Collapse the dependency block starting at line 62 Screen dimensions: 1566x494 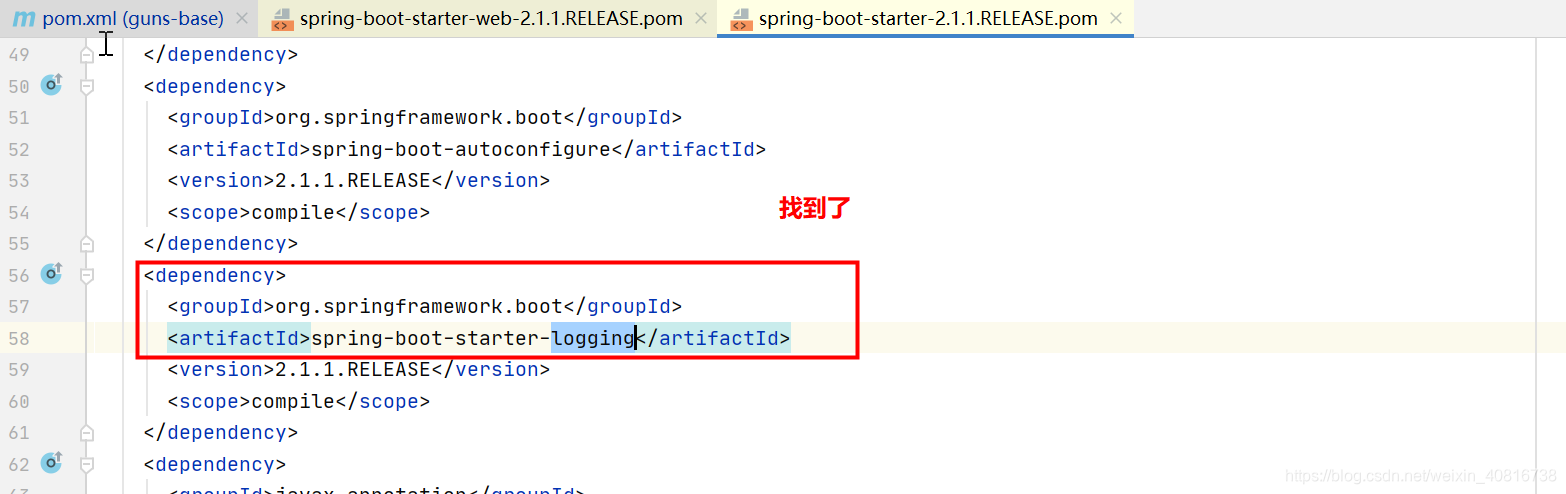tap(87, 464)
